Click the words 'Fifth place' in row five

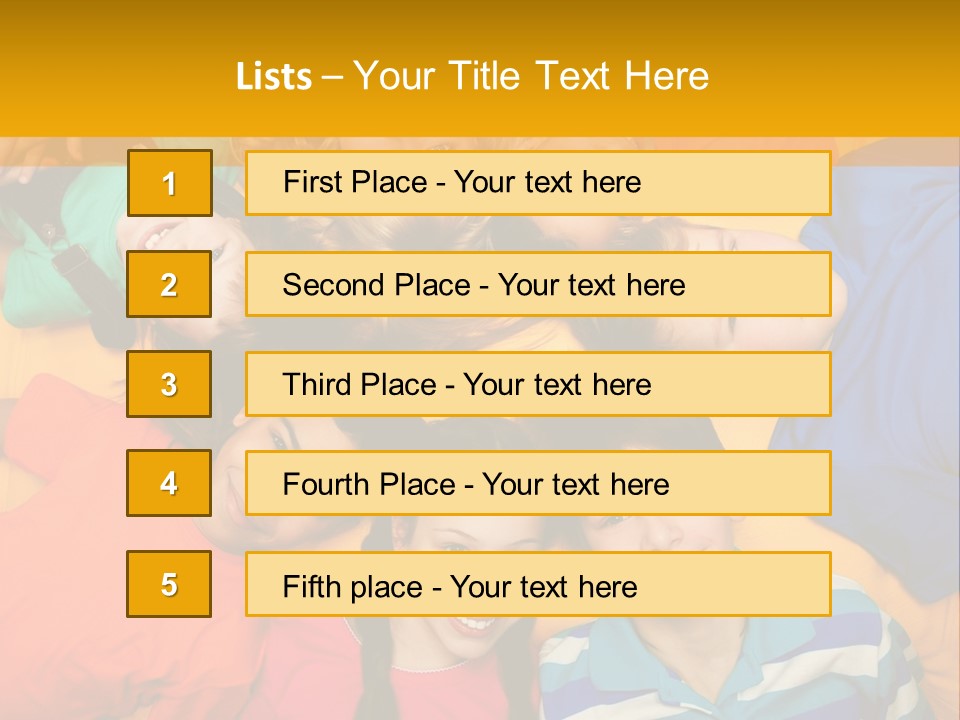point(353,587)
